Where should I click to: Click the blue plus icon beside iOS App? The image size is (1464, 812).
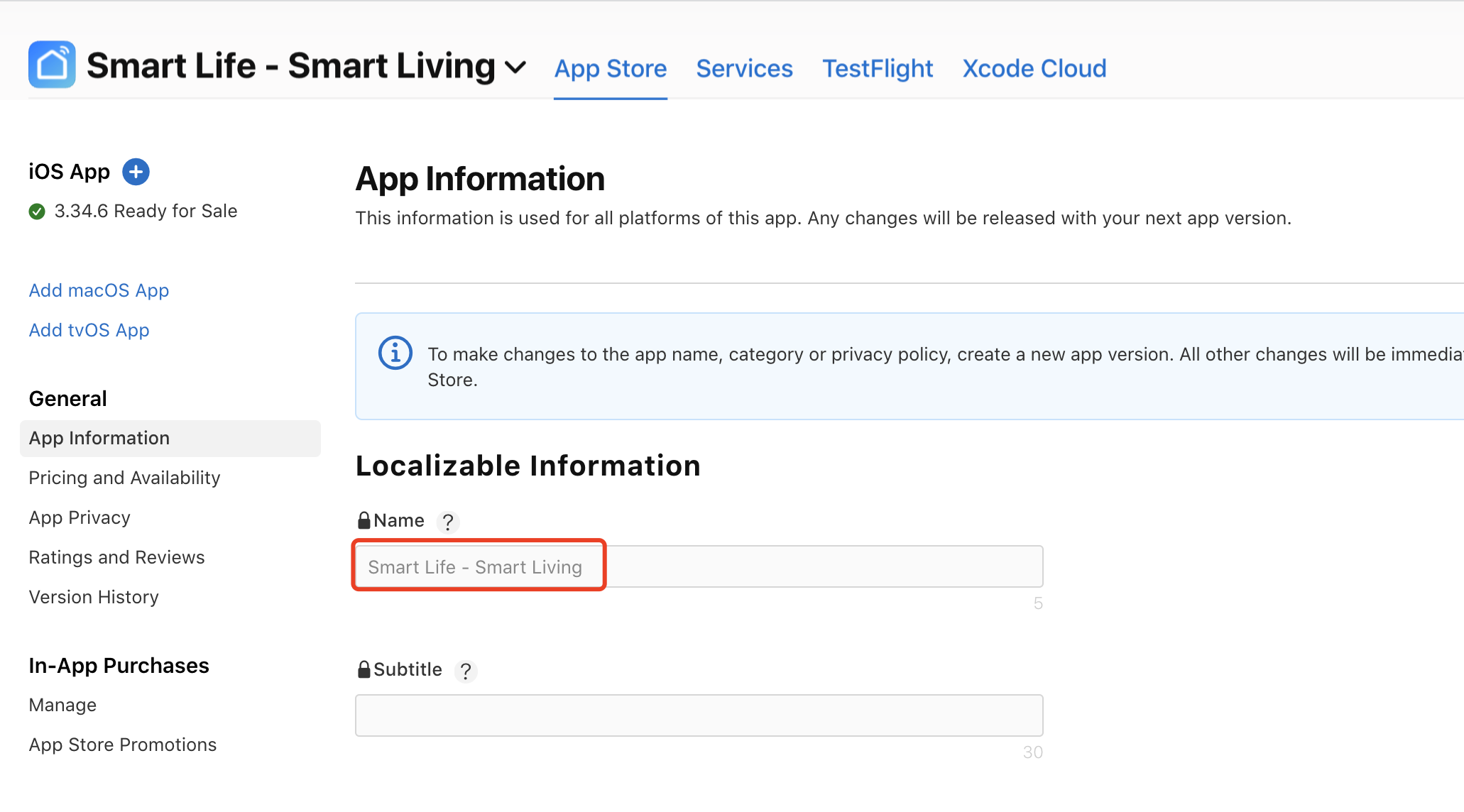[136, 172]
